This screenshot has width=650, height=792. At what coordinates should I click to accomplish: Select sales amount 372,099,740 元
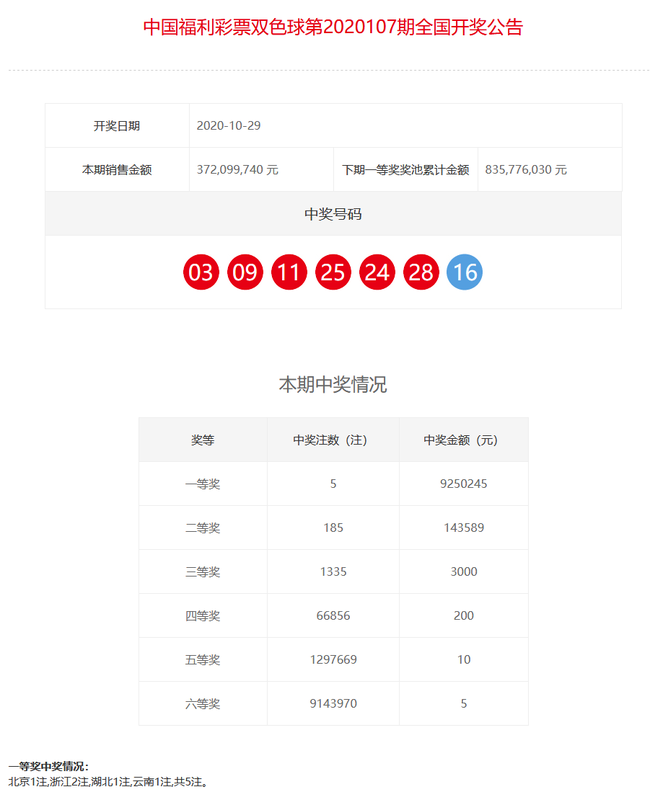click(237, 170)
